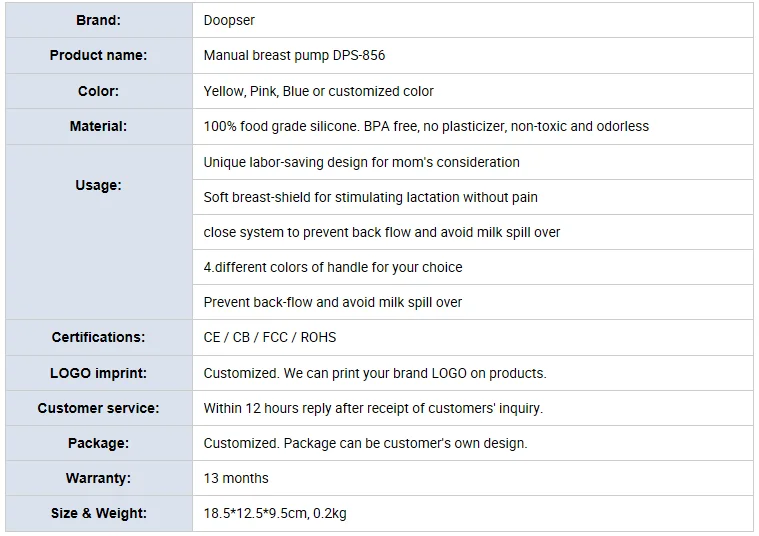Select the "13 months" warranty value

tap(236, 478)
